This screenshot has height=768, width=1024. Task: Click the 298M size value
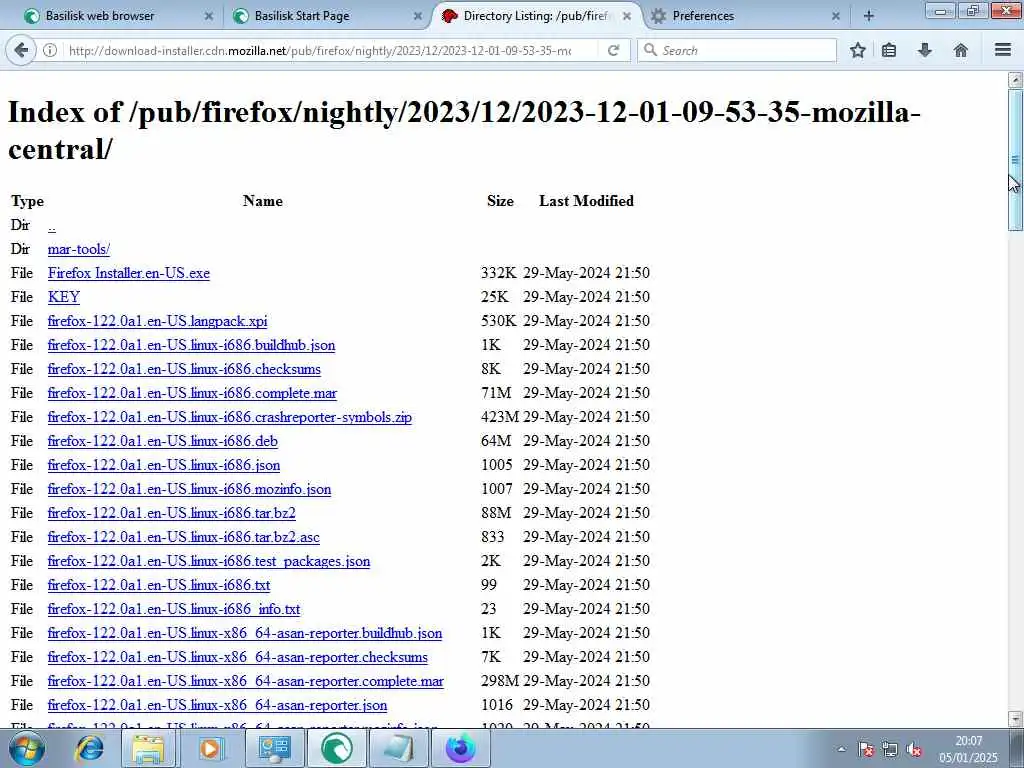[x=500, y=681]
